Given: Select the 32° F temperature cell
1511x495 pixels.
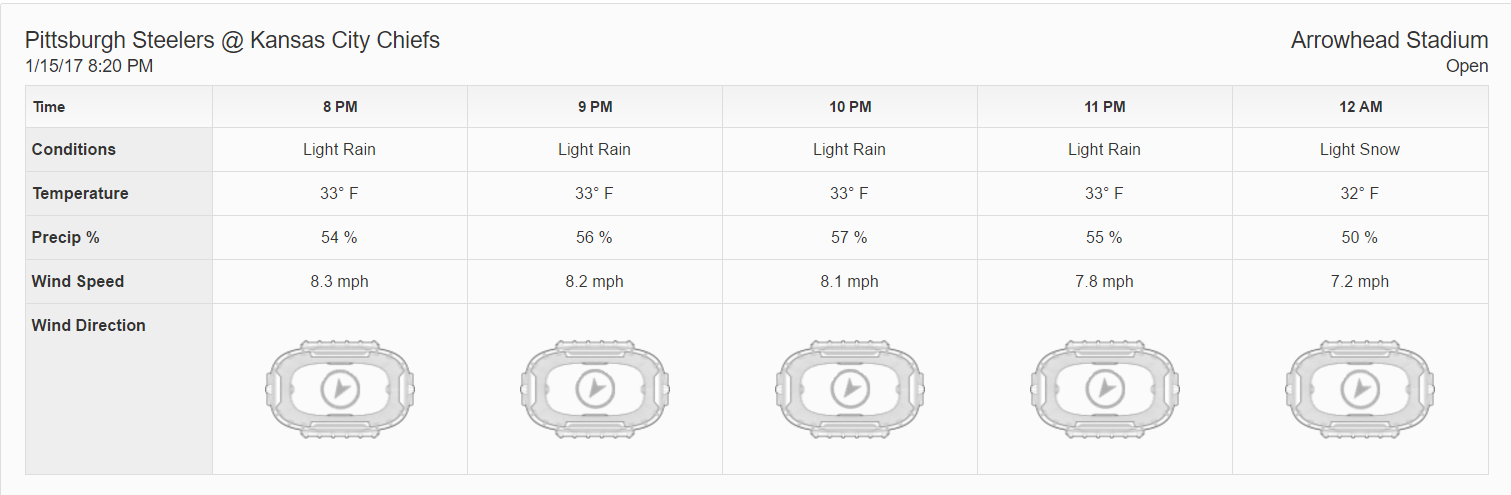Looking at the screenshot, I should (x=1360, y=194).
